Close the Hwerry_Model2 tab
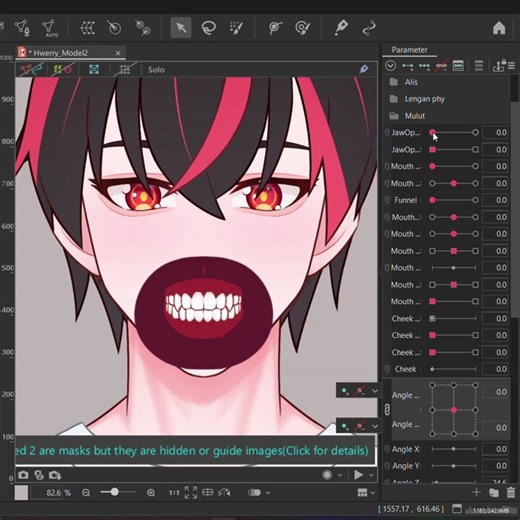Screen dimensions: 520x520 click(x=118, y=53)
